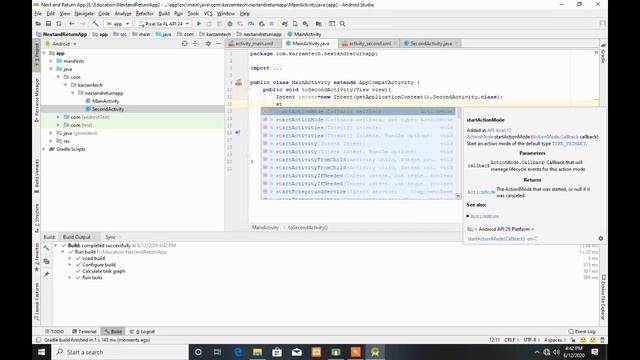Screen dimensions: 640x360
Task: Open Microsoft Edge from the taskbar
Action: [x=238, y=352]
